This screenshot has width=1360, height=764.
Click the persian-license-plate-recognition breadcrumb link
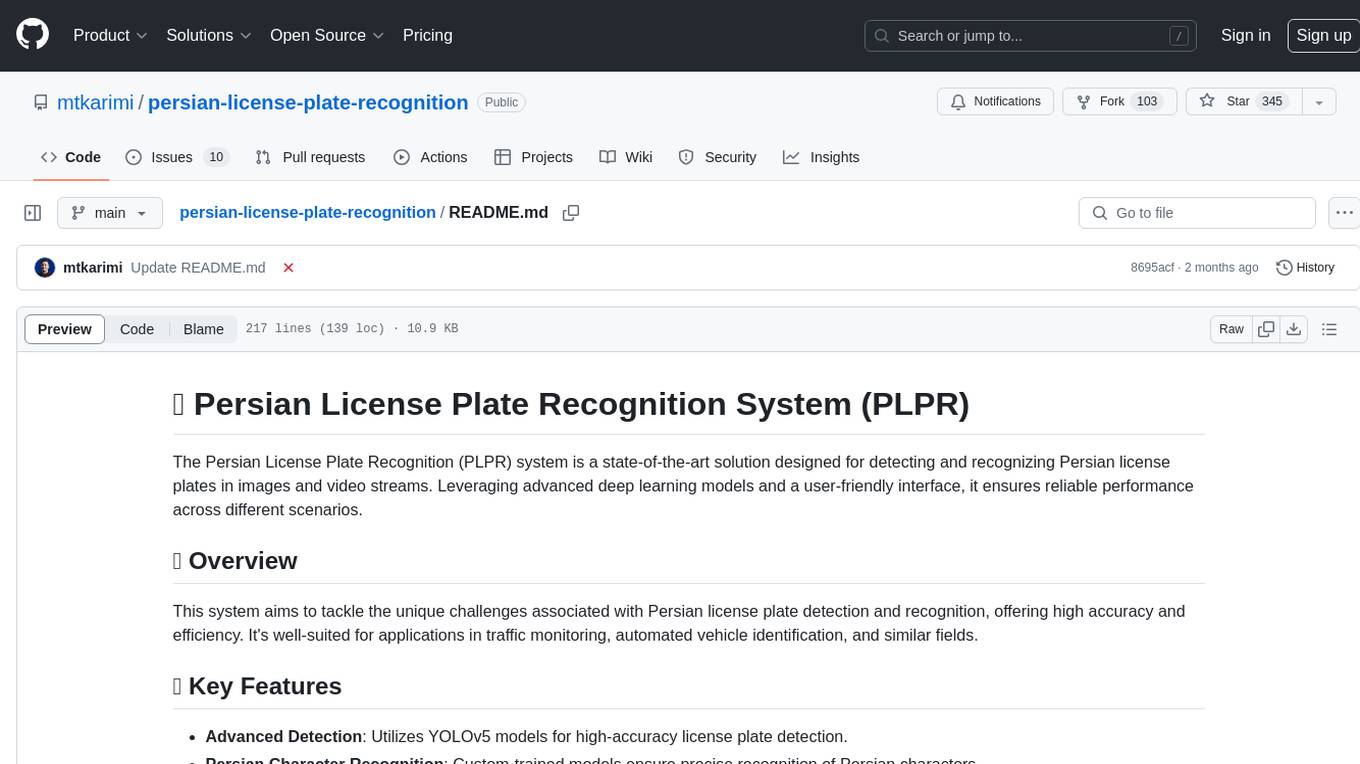click(307, 212)
